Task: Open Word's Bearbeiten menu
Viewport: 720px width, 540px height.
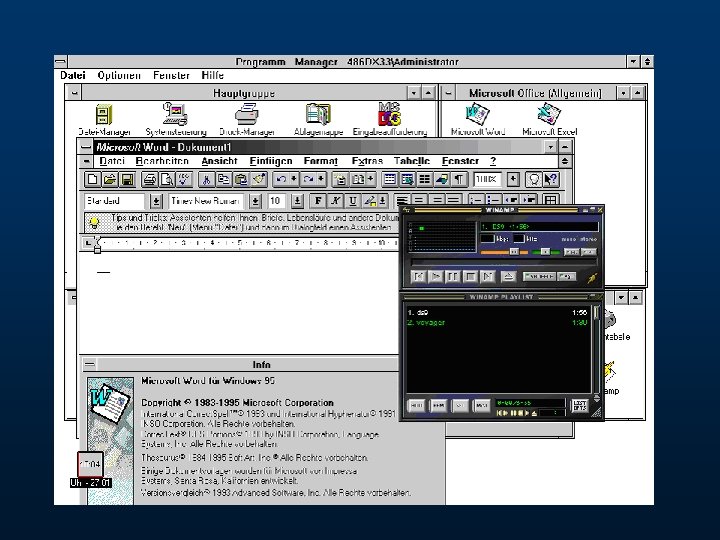Action: [x=162, y=161]
